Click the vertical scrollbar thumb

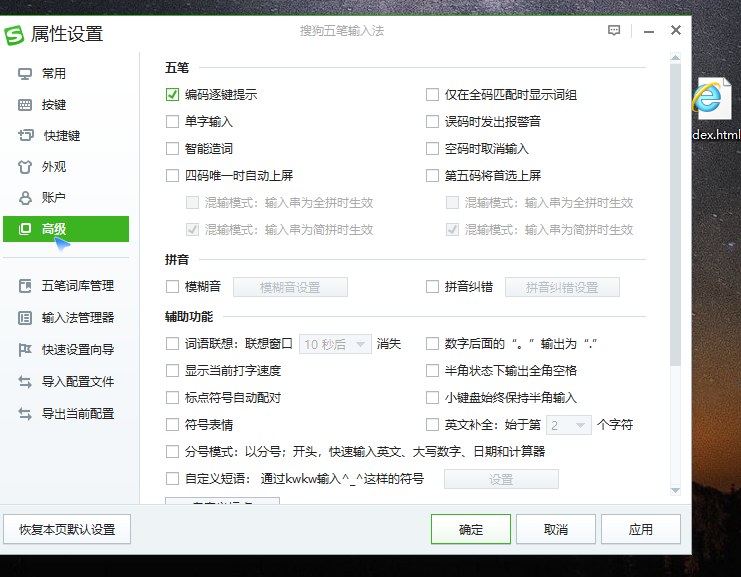(x=675, y=215)
